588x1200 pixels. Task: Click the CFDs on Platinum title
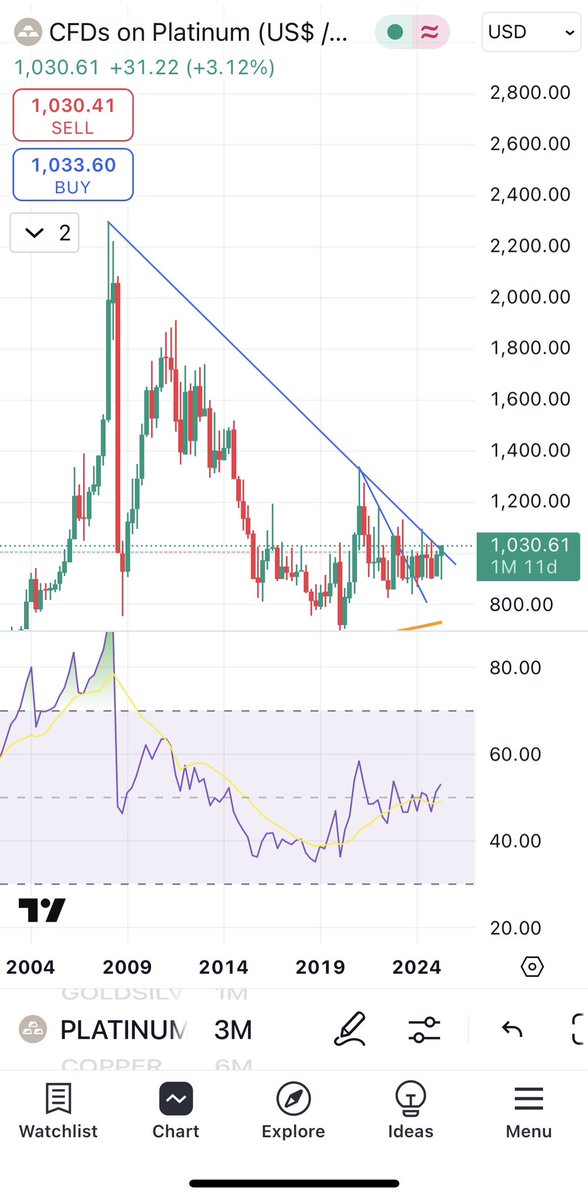pos(199,33)
